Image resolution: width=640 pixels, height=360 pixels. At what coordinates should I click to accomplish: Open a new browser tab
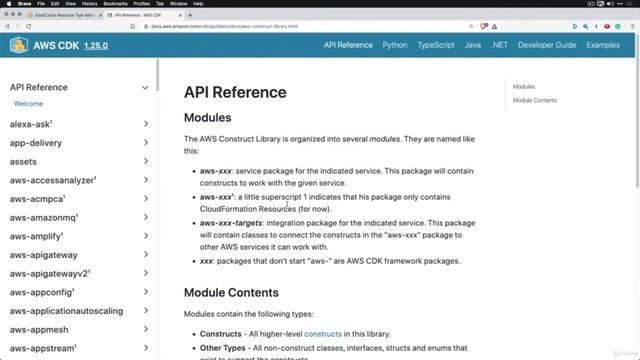click(190, 15)
